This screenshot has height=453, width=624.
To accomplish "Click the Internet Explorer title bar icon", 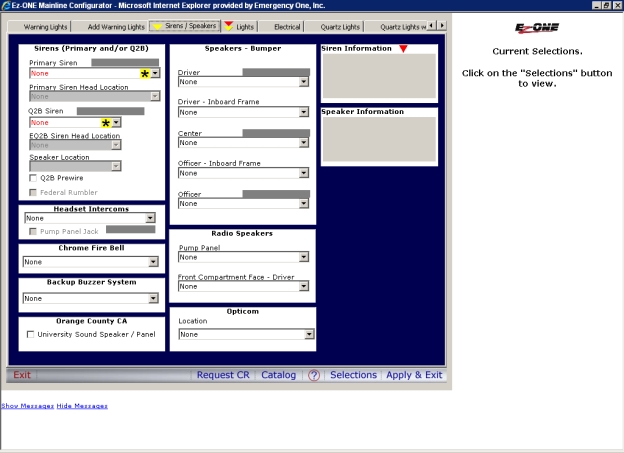I will pos(6,6).
